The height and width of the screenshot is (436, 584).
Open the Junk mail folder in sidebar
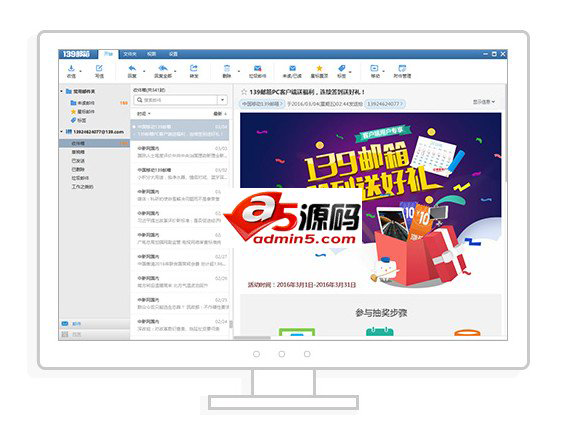pyautogui.click(x=80, y=178)
